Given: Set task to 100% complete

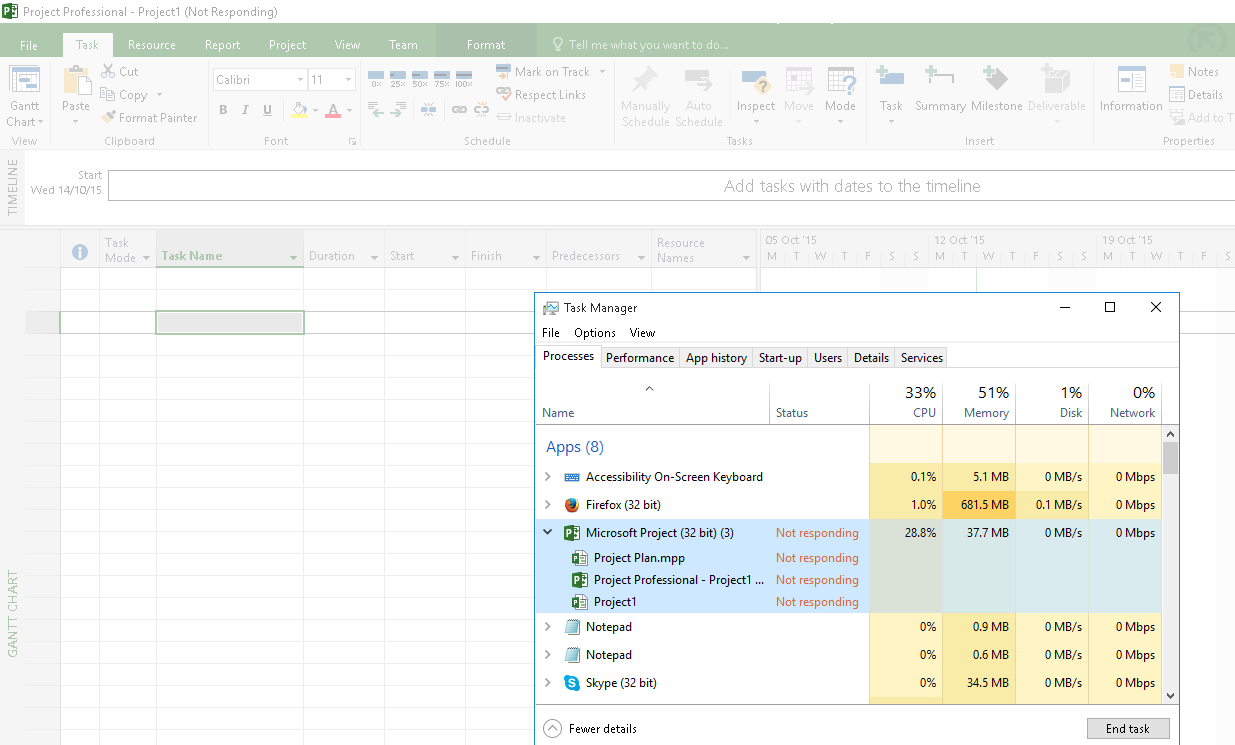Looking at the screenshot, I should (x=464, y=79).
